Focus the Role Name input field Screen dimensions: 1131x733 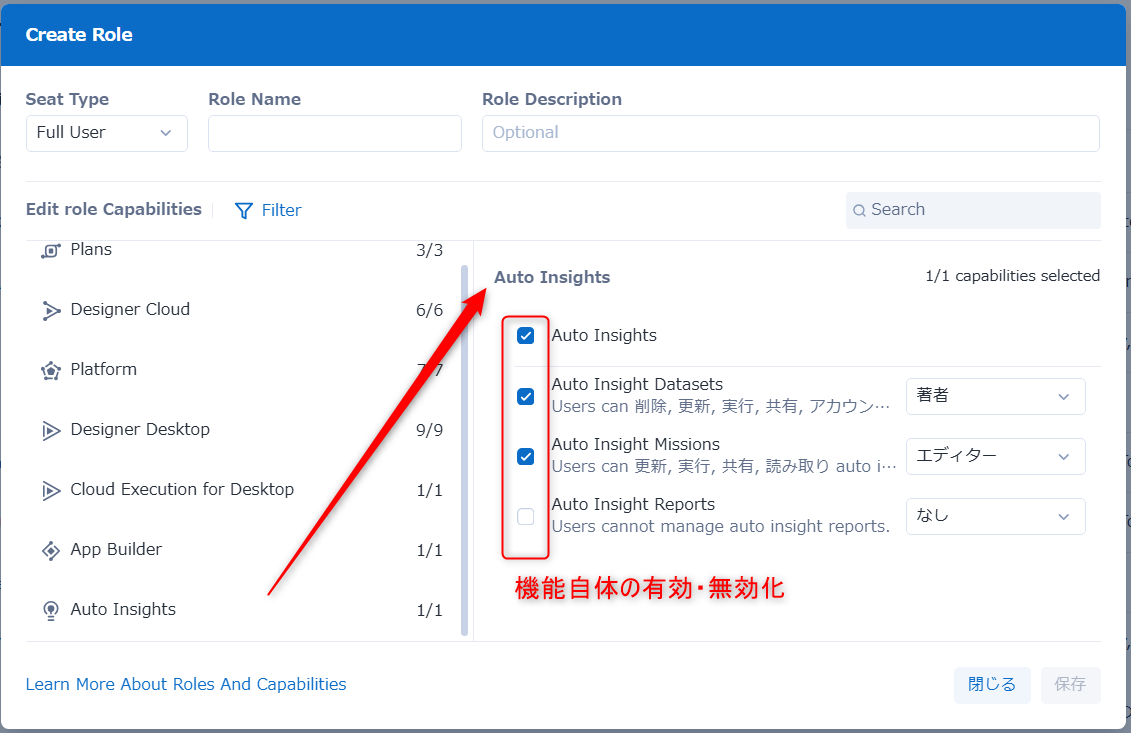(x=335, y=133)
